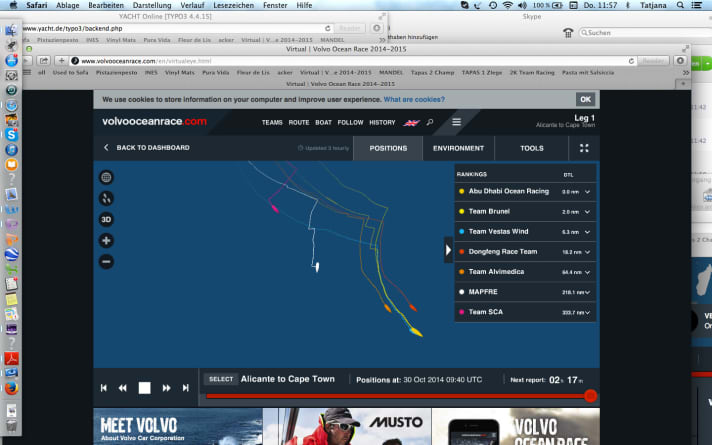Click the volvooceanrace.com logo

click(x=154, y=121)
